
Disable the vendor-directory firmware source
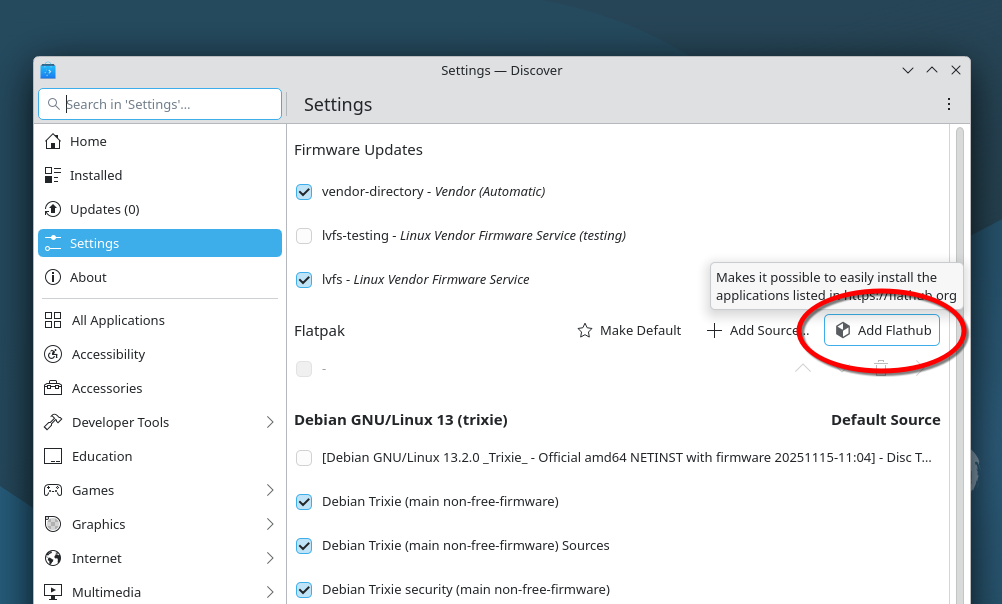(303, 191)
